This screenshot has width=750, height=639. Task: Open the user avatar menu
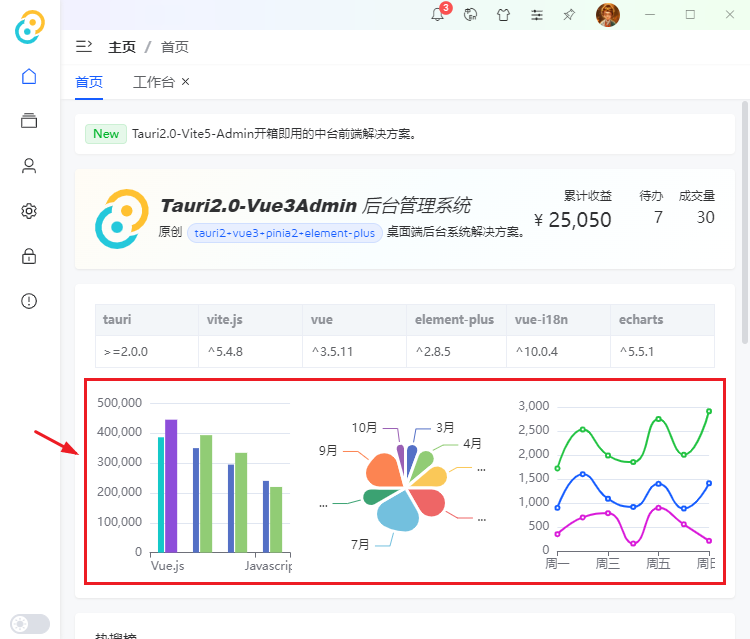point(607,15)
